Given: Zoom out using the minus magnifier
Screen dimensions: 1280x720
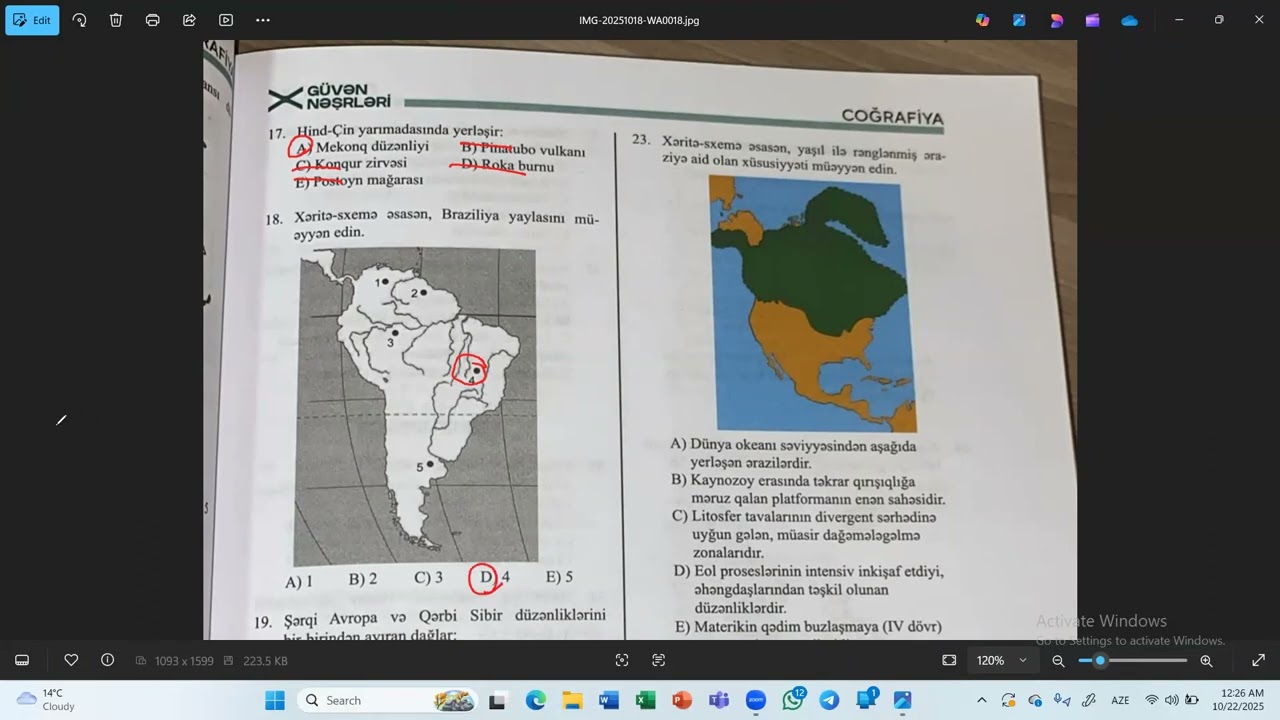Looking at the screenshot, I should [1058, 661].
